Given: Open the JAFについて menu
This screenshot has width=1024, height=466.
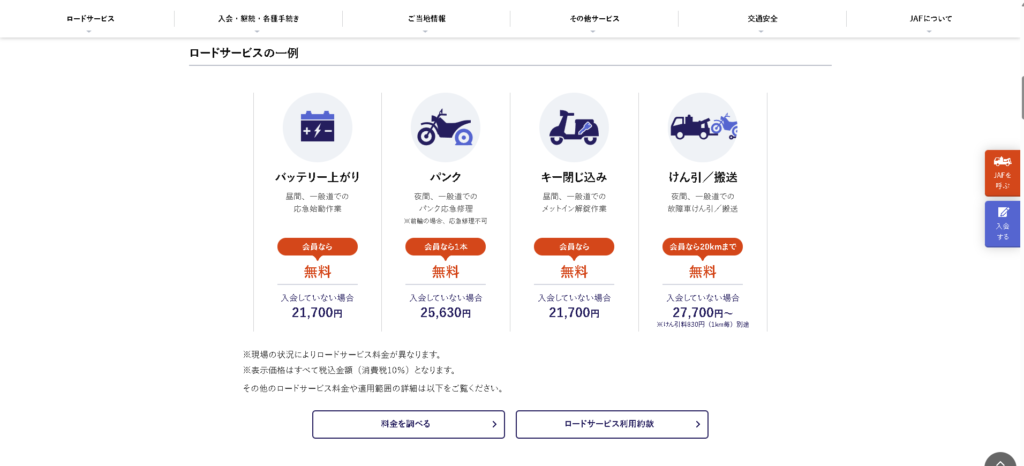Looking at the screenshot, I should tap(930, 21).
